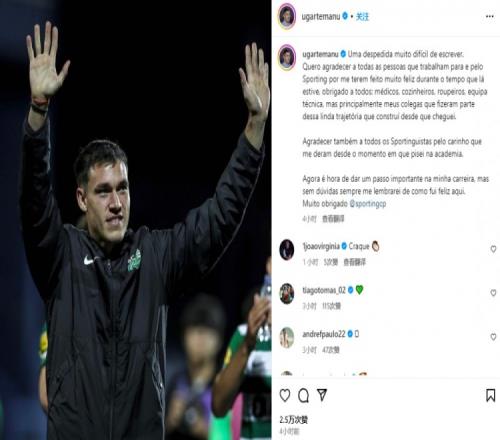Open the 1joaovirginia username link

click(x=321, y=246)
